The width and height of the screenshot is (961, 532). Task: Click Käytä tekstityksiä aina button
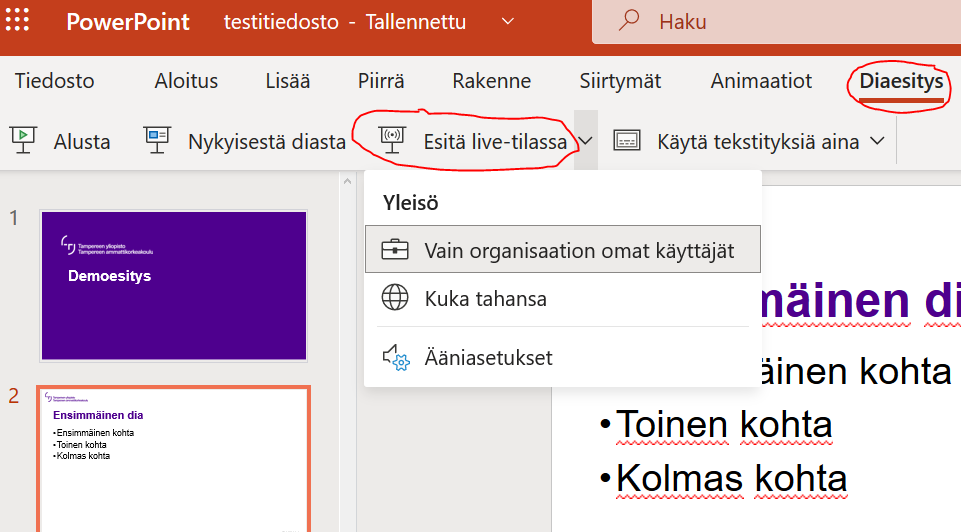tap(737, 142)
